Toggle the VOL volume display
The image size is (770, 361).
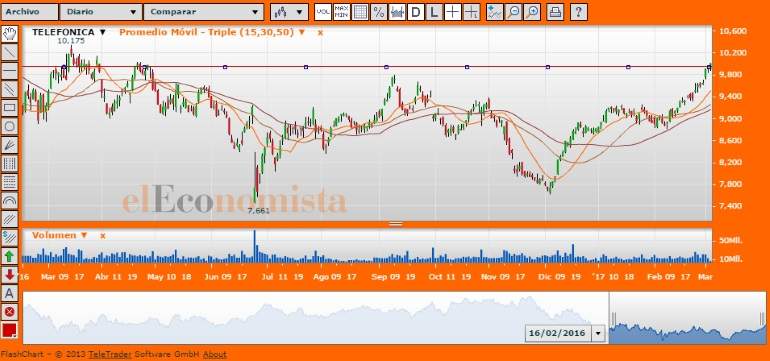(323, 12)
